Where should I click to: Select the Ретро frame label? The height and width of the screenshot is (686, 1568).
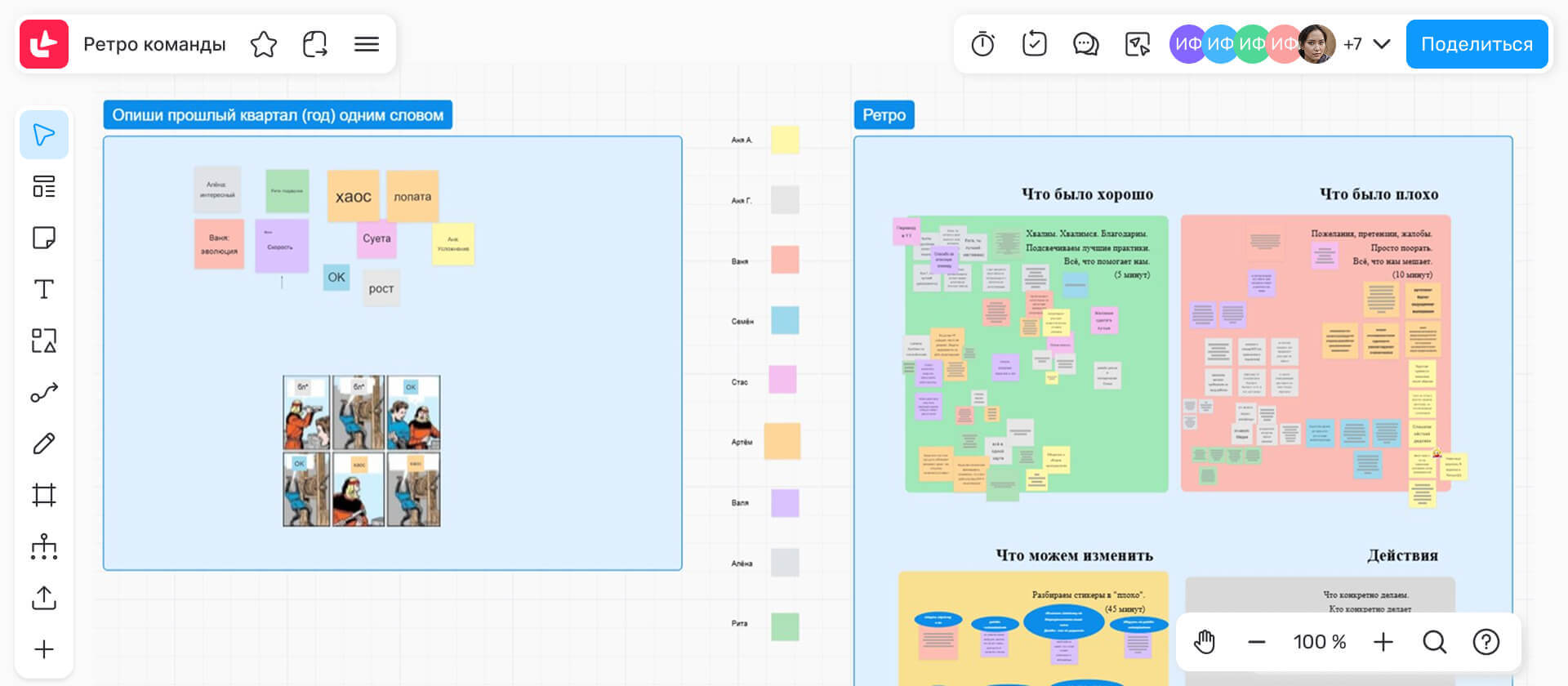click(x=884, y=115)
